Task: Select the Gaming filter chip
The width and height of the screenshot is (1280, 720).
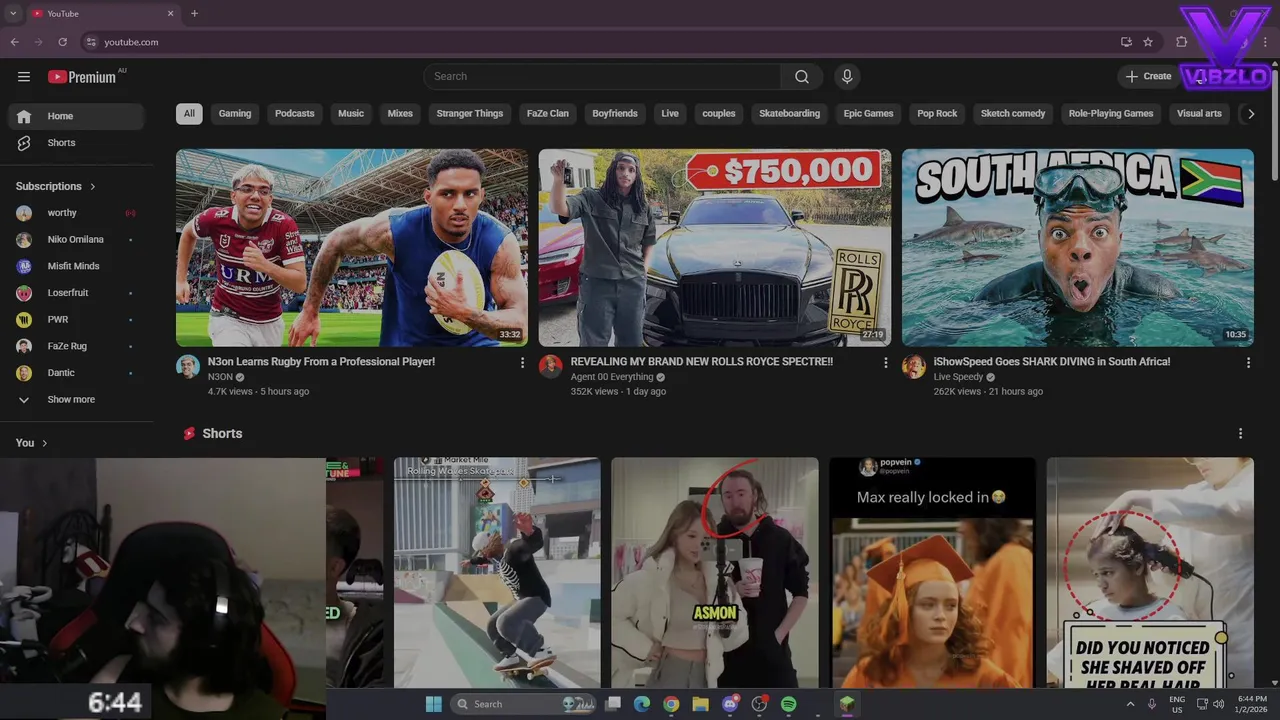Action: [235, 114]
